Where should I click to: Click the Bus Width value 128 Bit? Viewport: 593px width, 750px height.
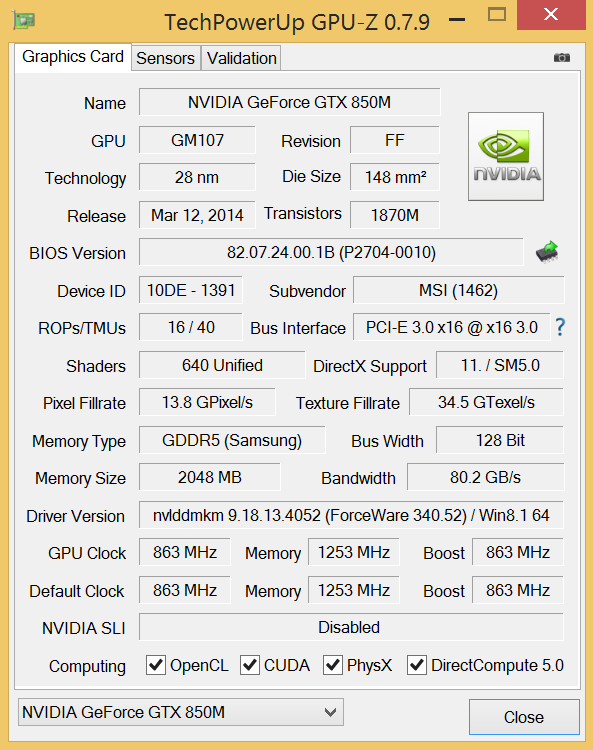click(500, 440)
